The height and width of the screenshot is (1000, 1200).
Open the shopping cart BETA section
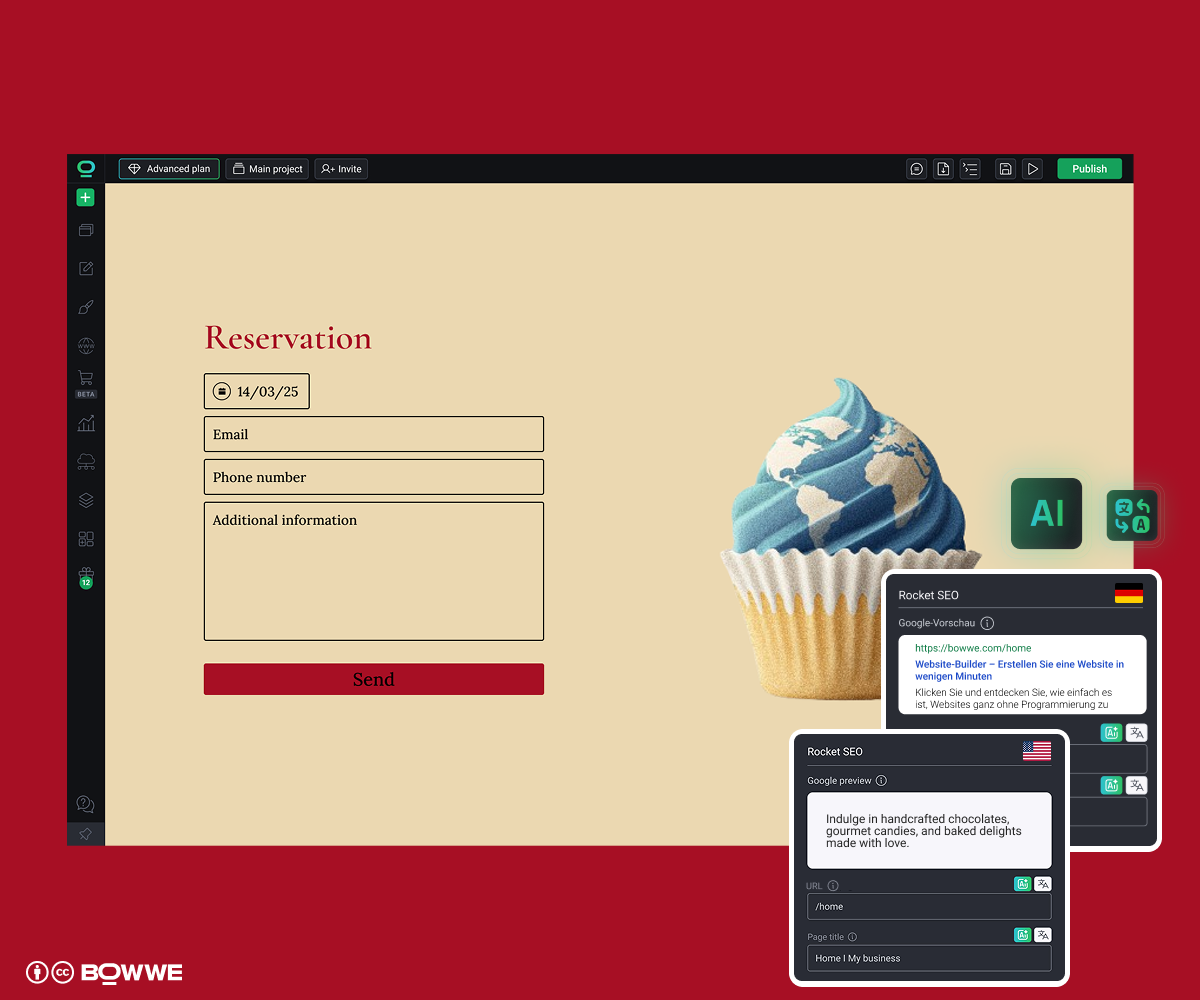click(86, 384)
